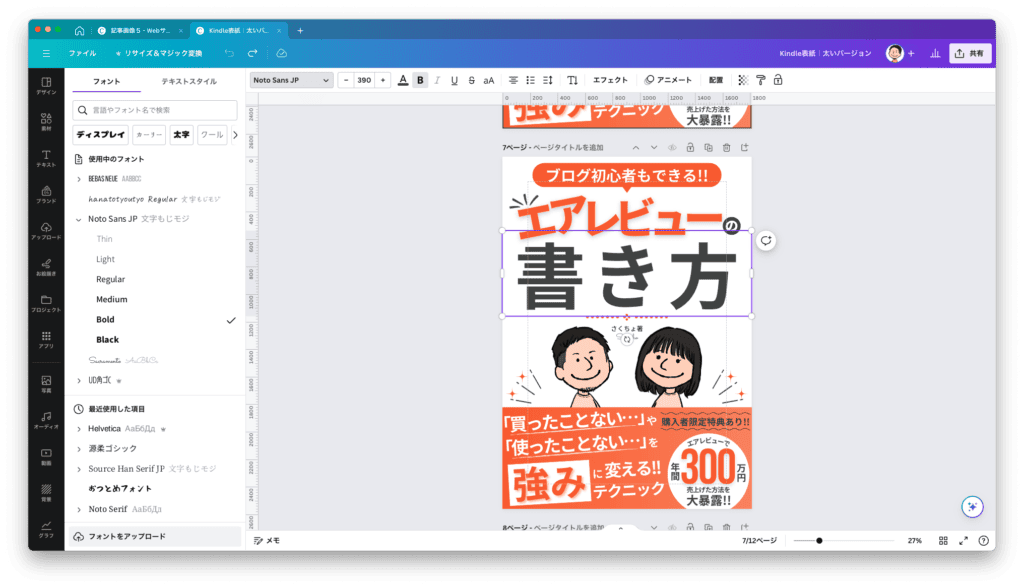Click the copy style paint roller icon

click(761, 80)
